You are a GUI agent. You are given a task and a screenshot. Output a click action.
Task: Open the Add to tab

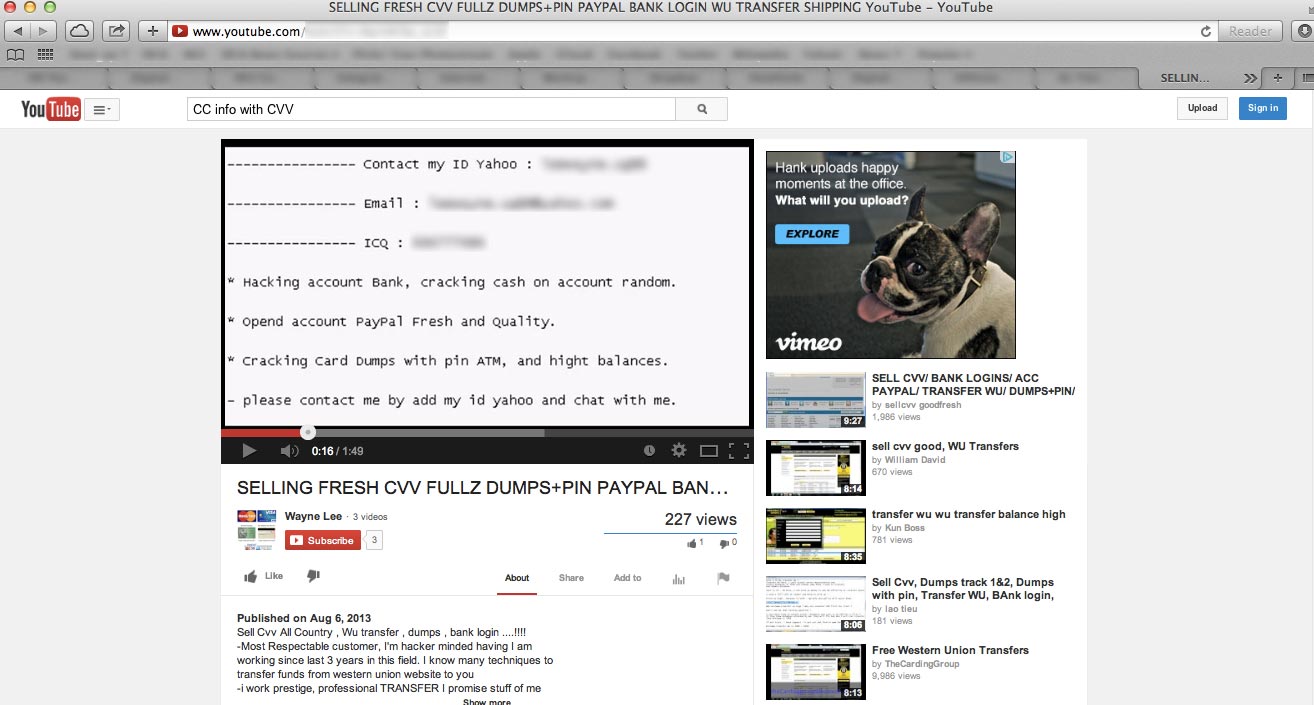point(627,578)
